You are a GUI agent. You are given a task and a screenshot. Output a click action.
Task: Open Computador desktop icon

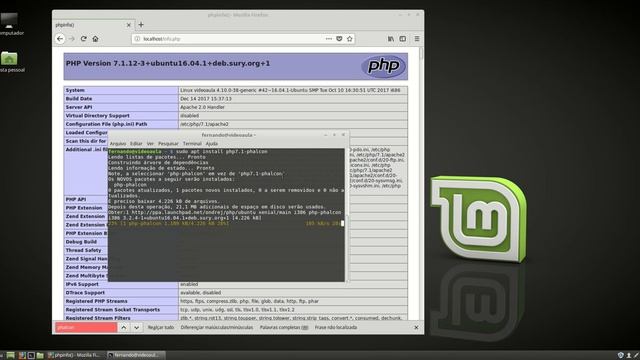[x=9, y=24]
